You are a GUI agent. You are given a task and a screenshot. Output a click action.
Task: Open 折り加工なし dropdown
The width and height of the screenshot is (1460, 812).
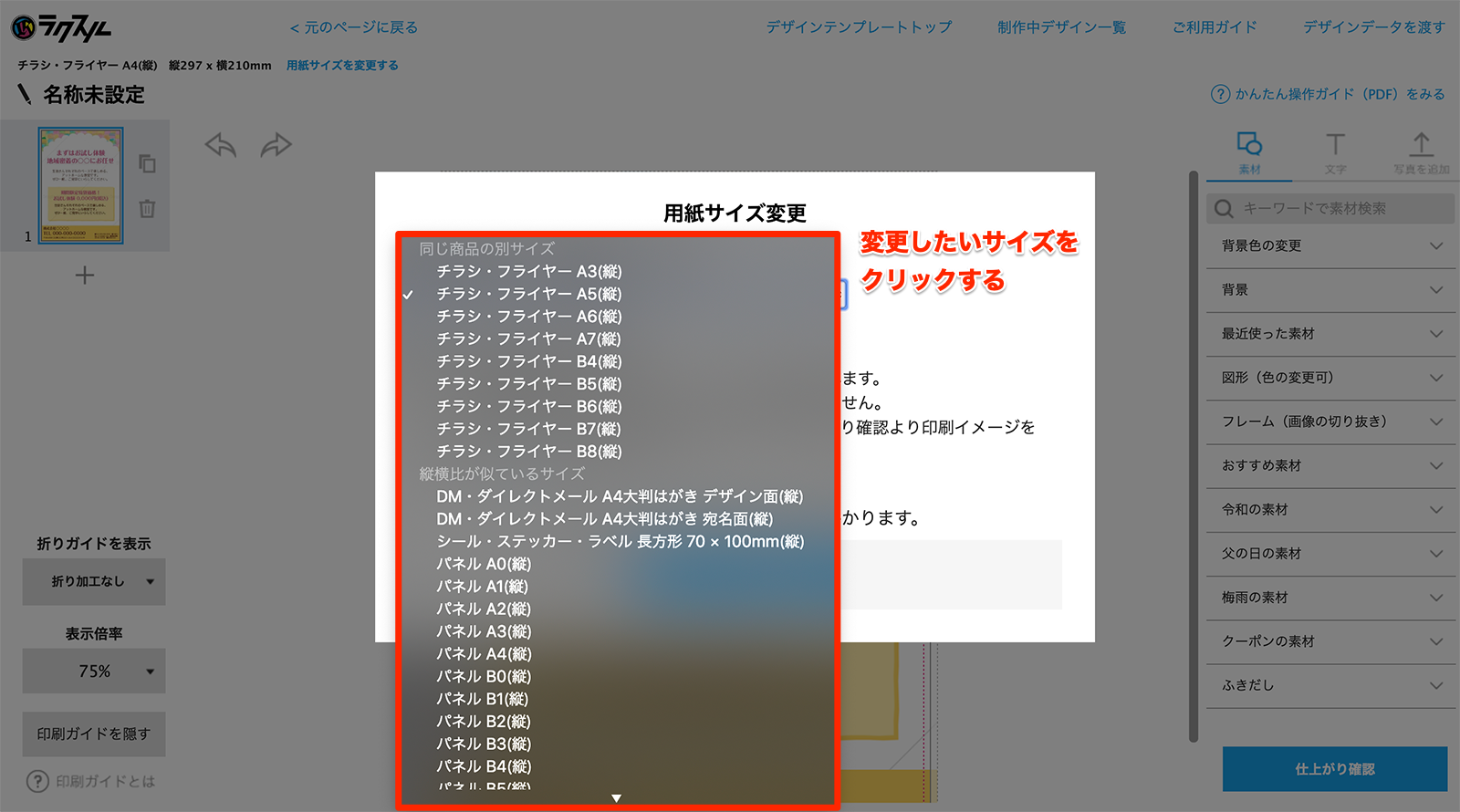pos(94,581)
